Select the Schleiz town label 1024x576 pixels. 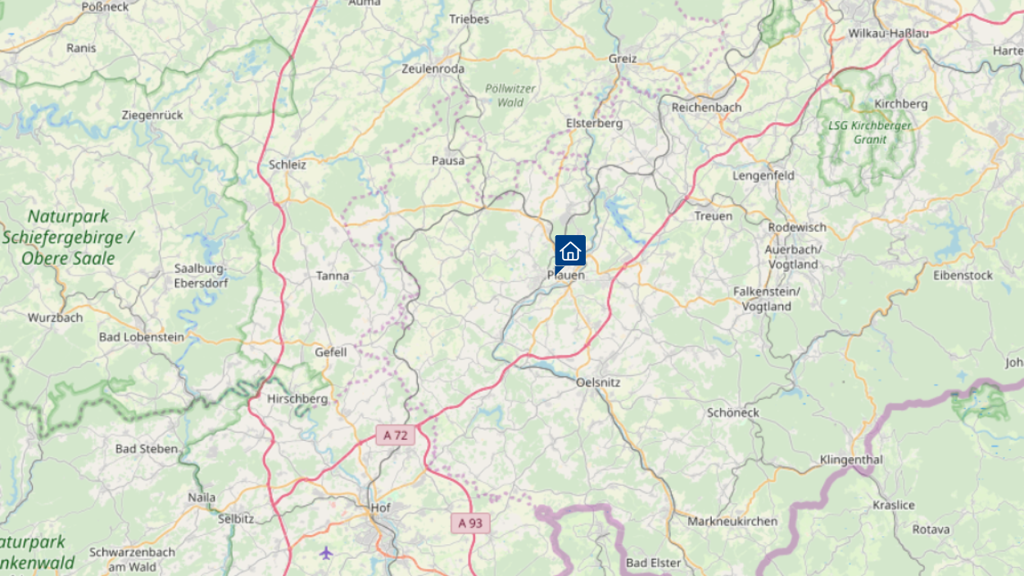pos(287,165)
